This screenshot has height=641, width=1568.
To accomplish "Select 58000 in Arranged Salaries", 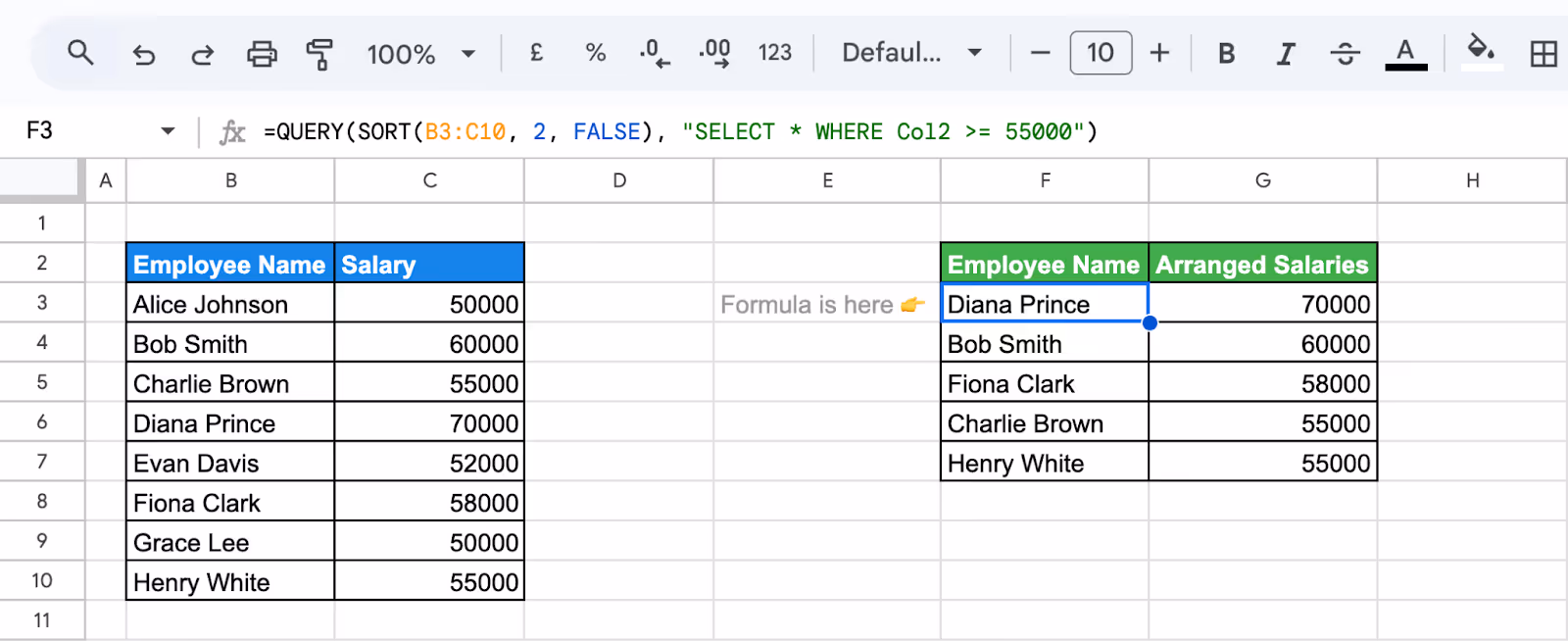I will point(1263,383).
